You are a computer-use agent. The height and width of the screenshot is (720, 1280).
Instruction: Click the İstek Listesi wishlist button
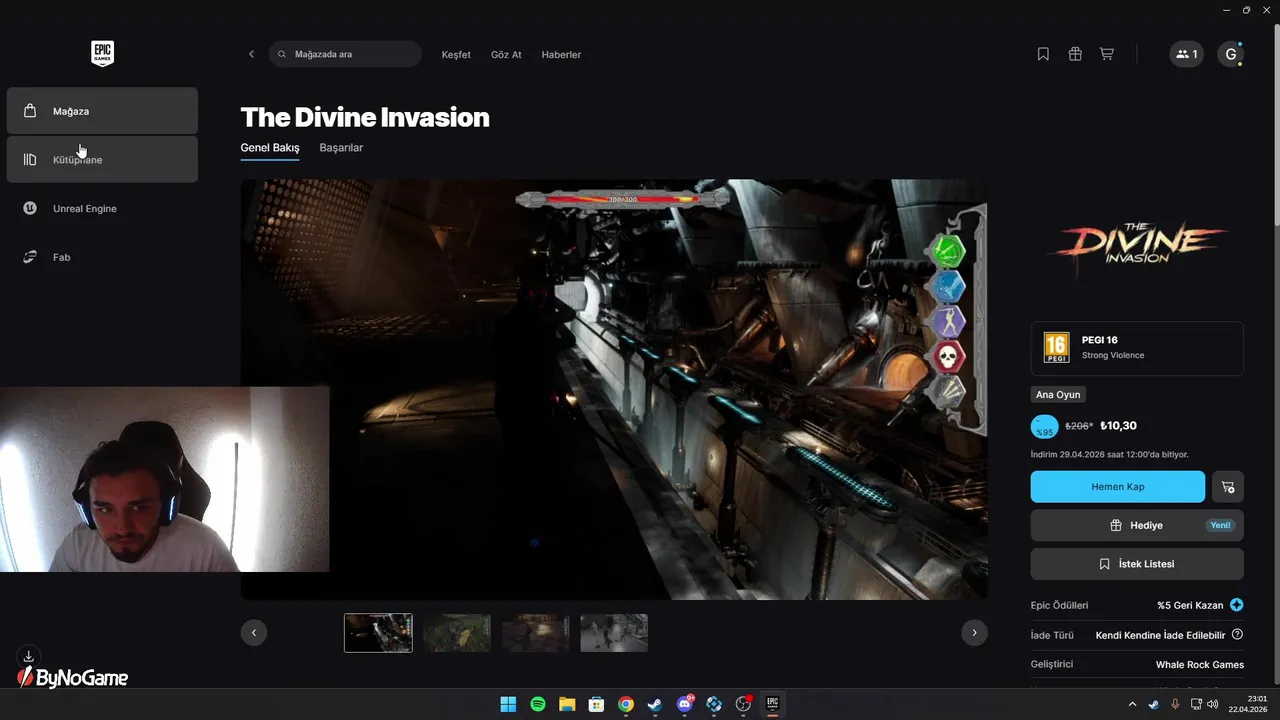1137,564
